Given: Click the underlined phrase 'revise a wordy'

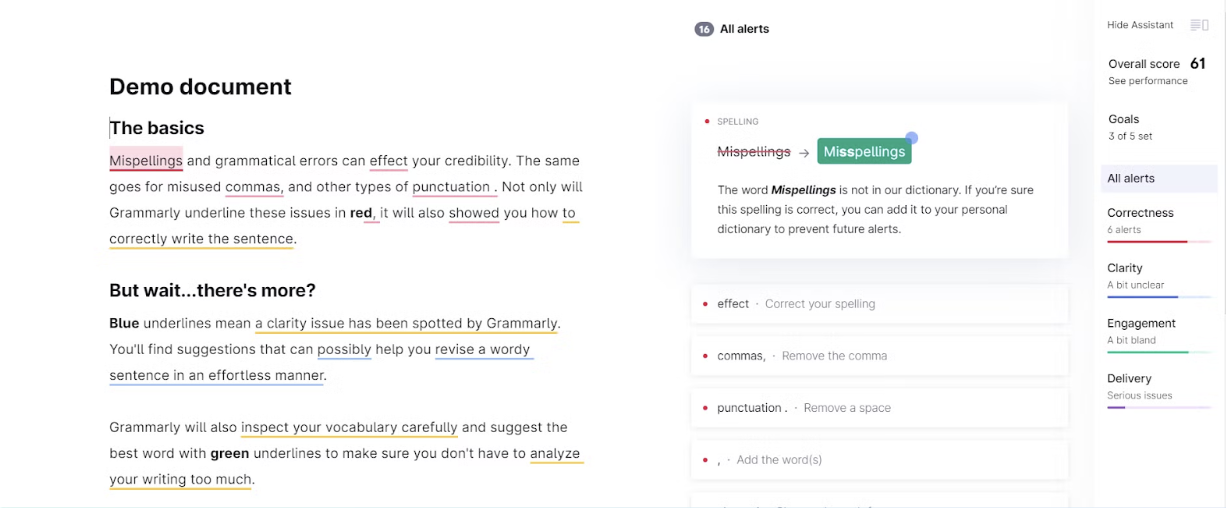Looking at the screenshot, I should coord(483,349).
